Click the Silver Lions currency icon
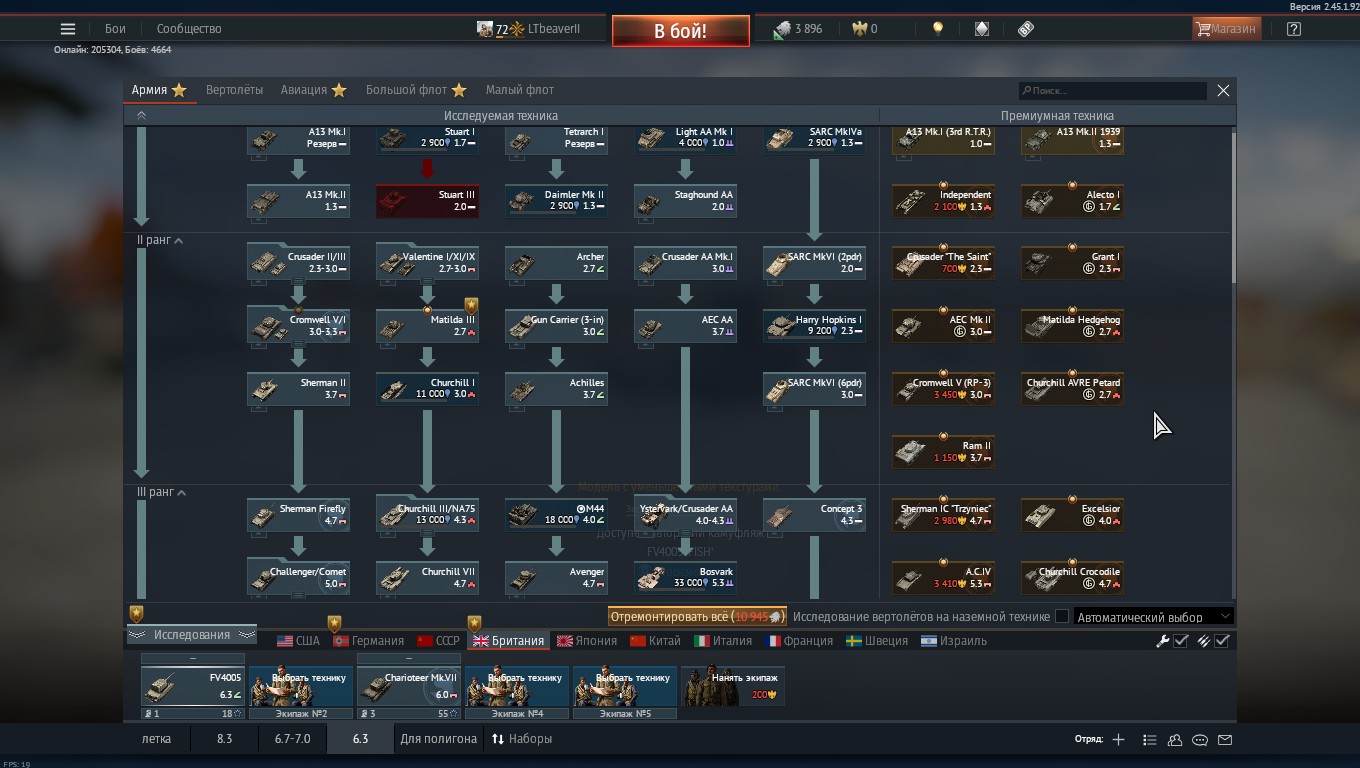 (782, 30)
